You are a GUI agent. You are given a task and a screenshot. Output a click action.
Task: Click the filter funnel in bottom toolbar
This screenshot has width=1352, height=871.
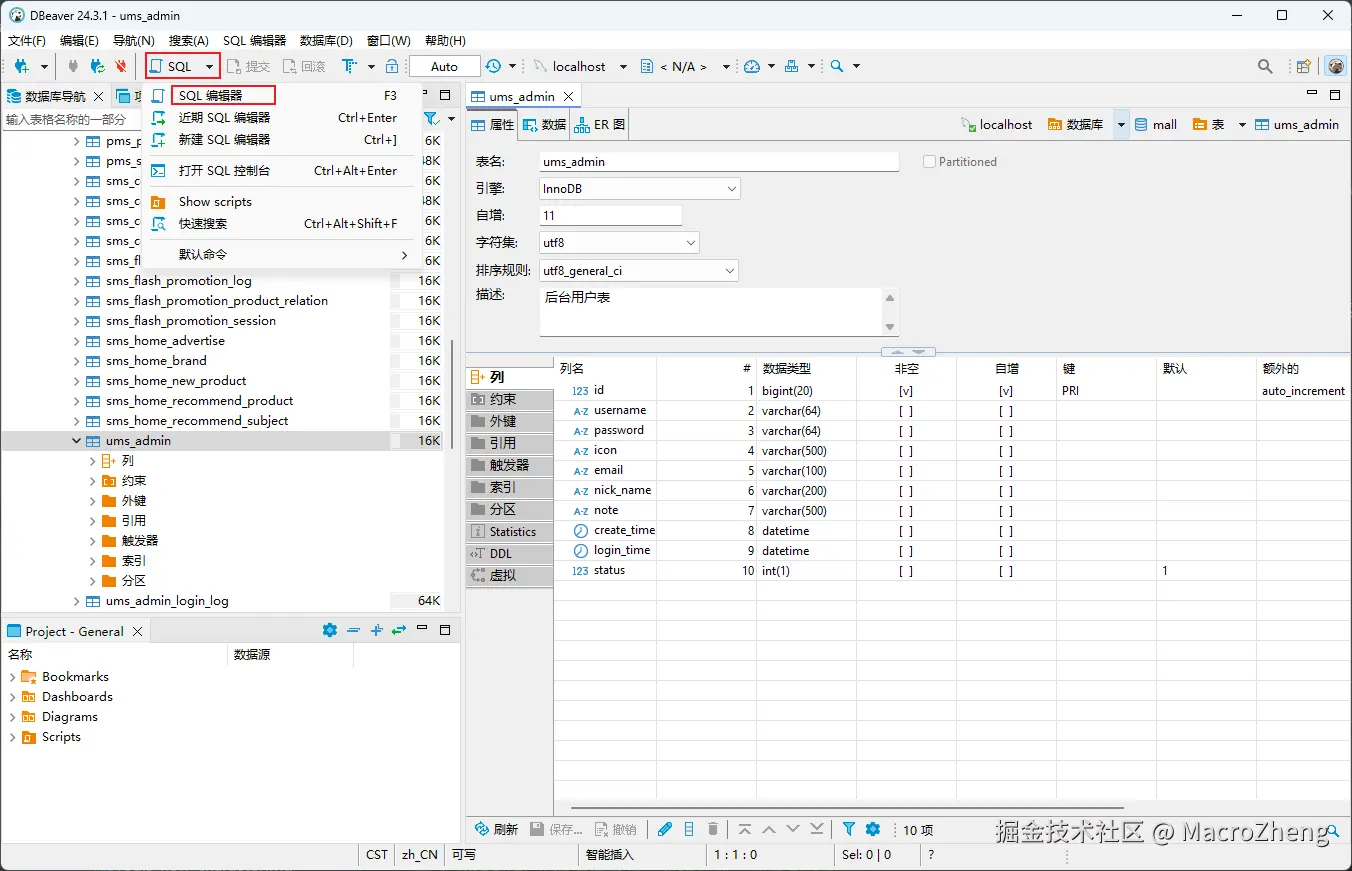(x=849, y=829)
